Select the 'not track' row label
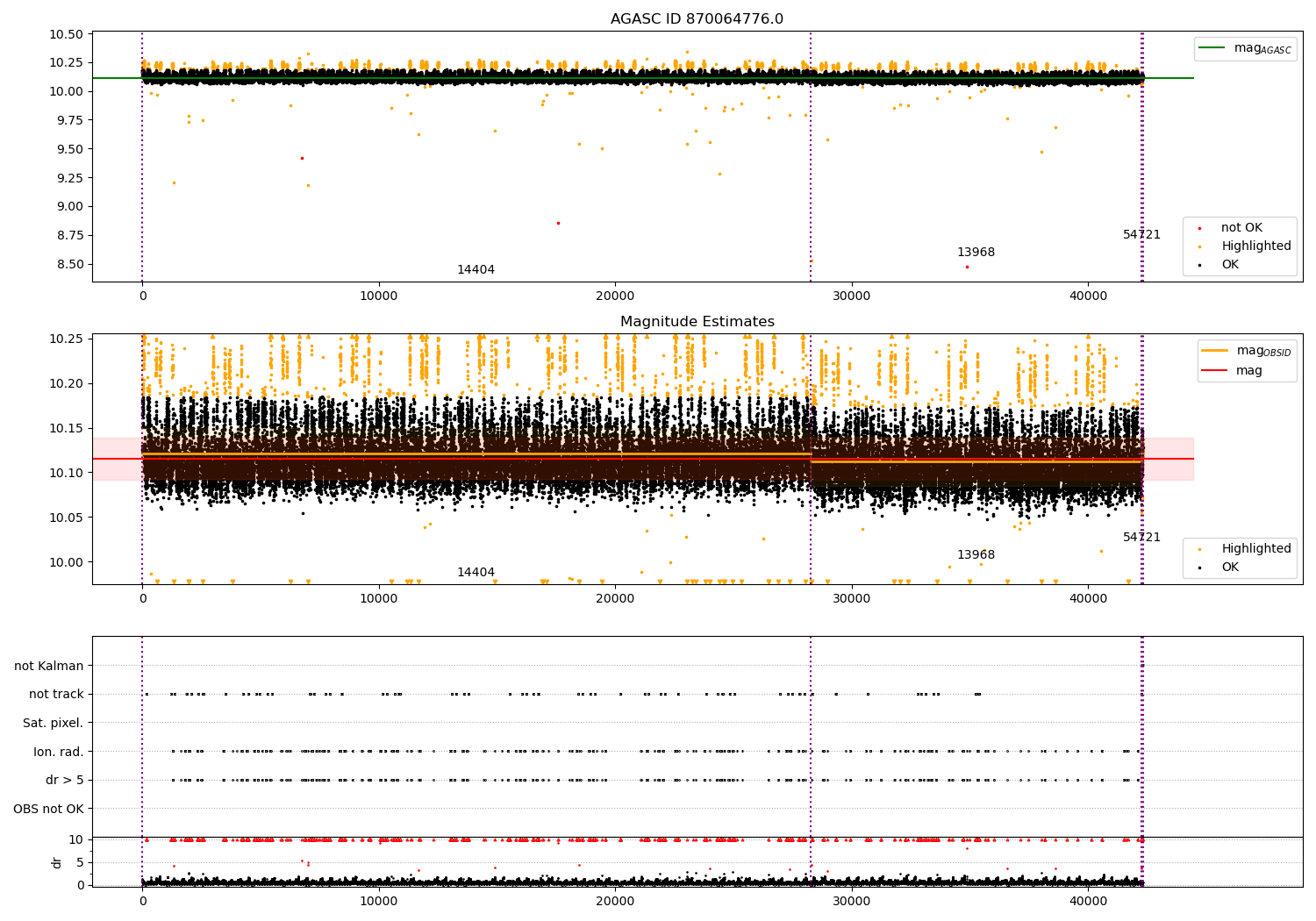Screen dimensions: 1316x921 pyautogui.click(x=56, y=695)
